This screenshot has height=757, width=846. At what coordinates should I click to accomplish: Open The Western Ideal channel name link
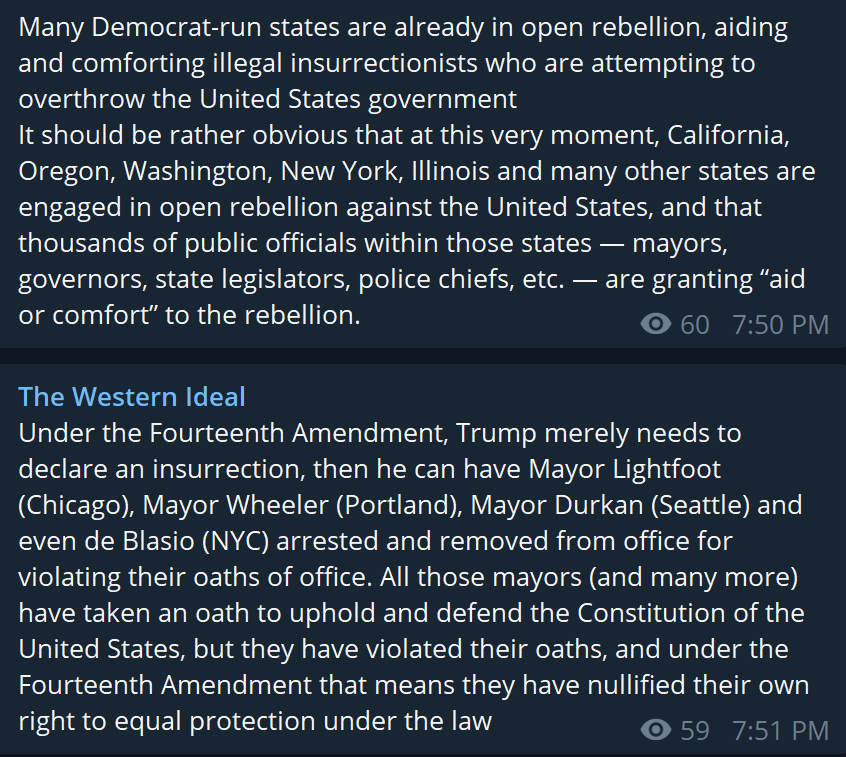point(132,397)
